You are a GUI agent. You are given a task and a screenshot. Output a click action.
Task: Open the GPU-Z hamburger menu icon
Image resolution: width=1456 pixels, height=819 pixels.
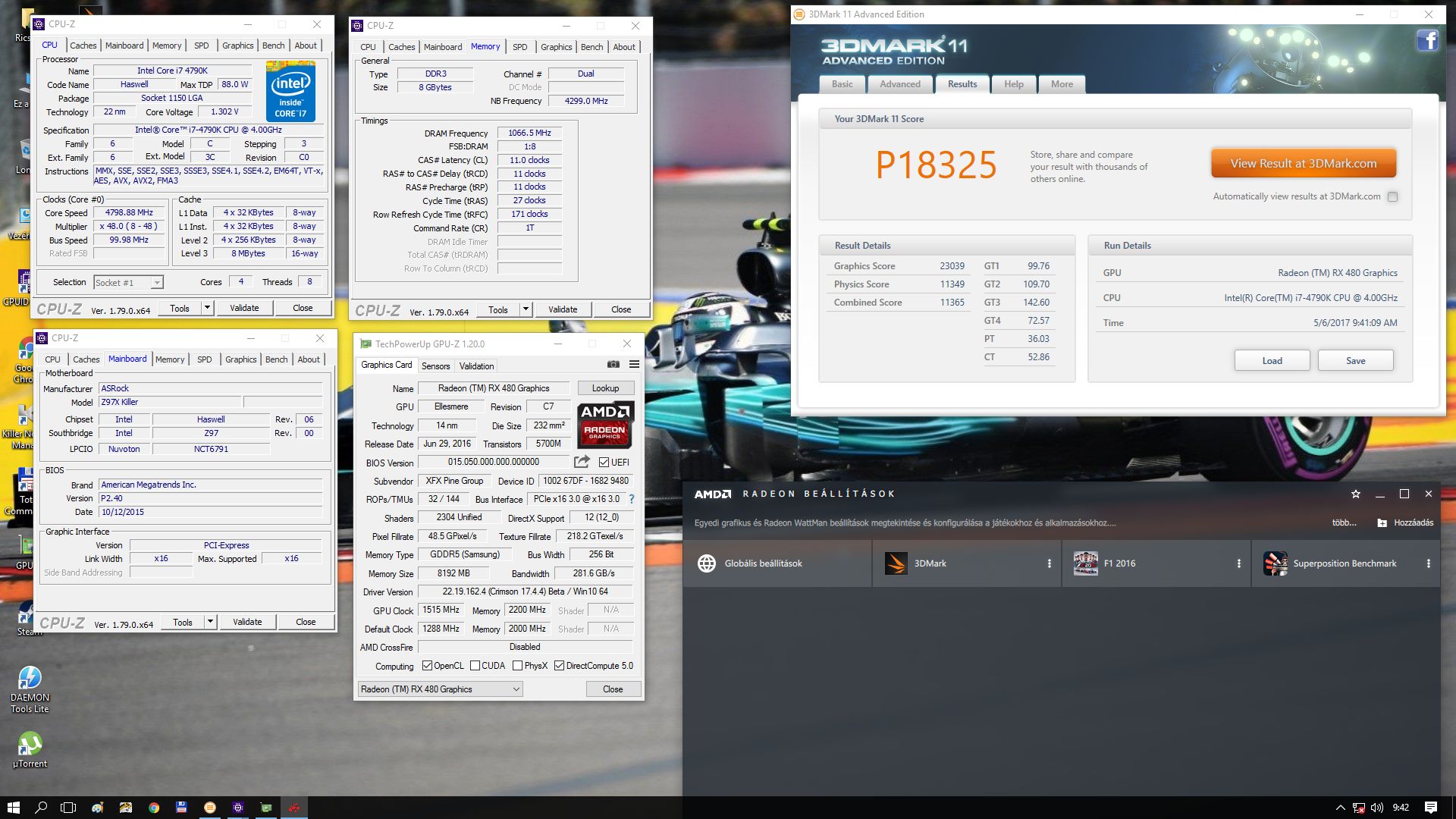click(x=634, y=365)
